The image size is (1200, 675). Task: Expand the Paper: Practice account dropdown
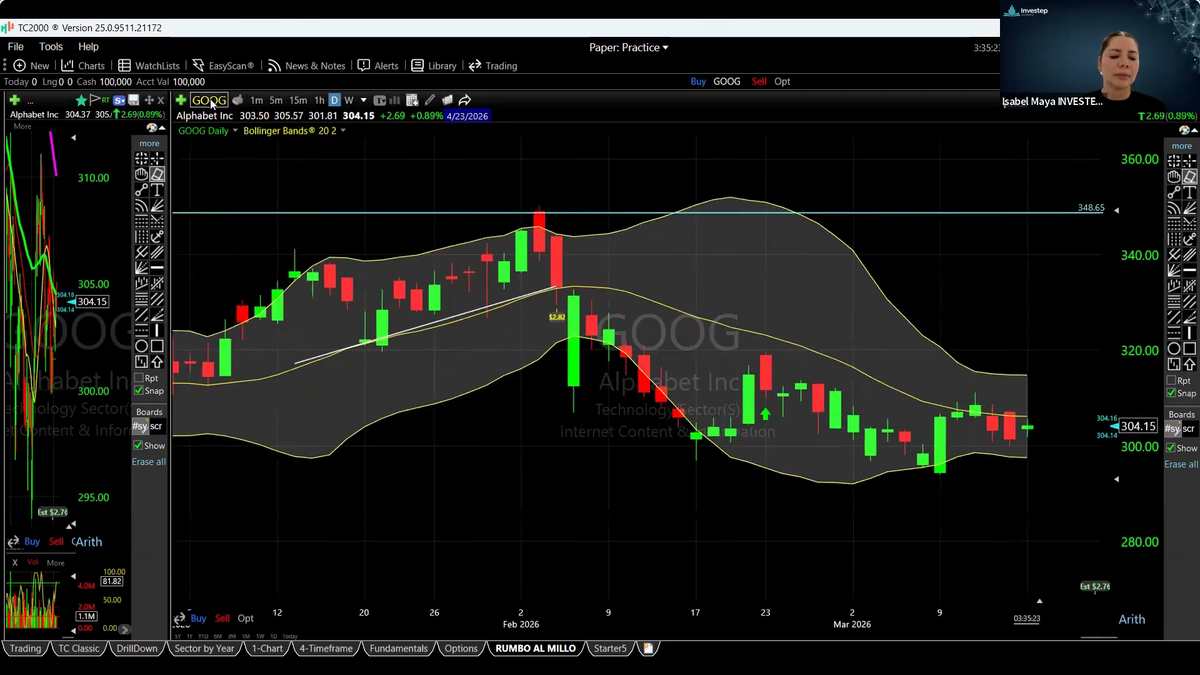[629, 47]
